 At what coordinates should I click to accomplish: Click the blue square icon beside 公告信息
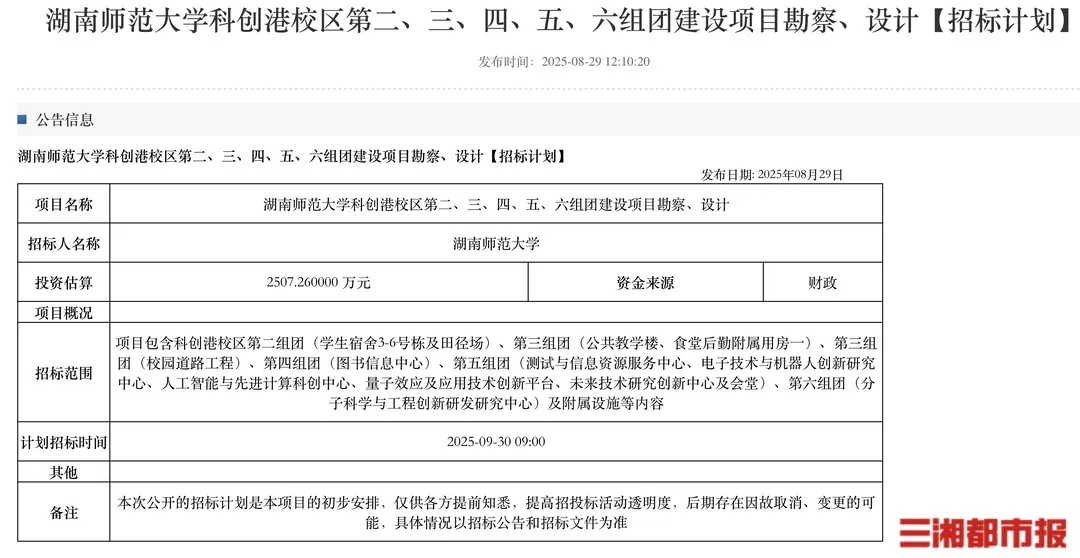click(x=21, y=120)
